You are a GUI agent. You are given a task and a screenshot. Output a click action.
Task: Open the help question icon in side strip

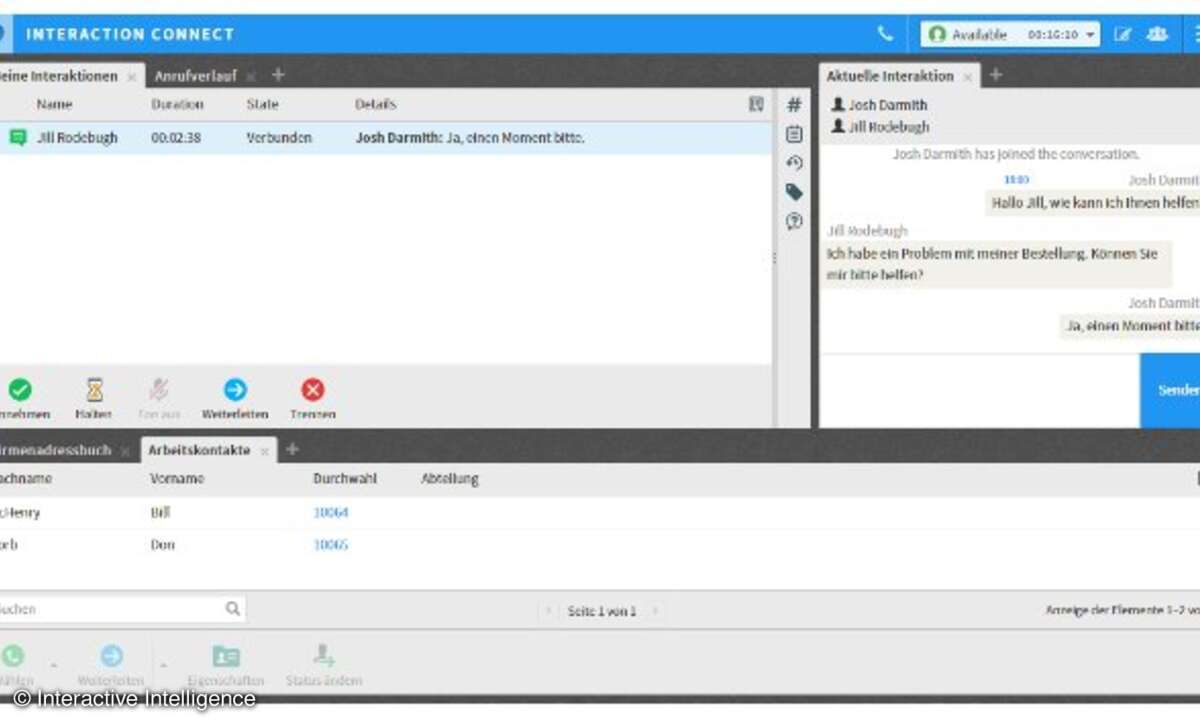pyautogui.click(x=794, y=221)
